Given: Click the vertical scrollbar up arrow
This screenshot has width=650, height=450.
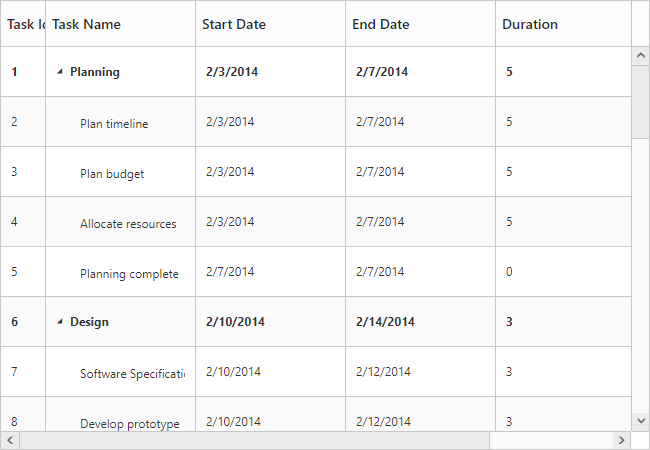Looking at the screenshot, I should click(x=640, y=57).
